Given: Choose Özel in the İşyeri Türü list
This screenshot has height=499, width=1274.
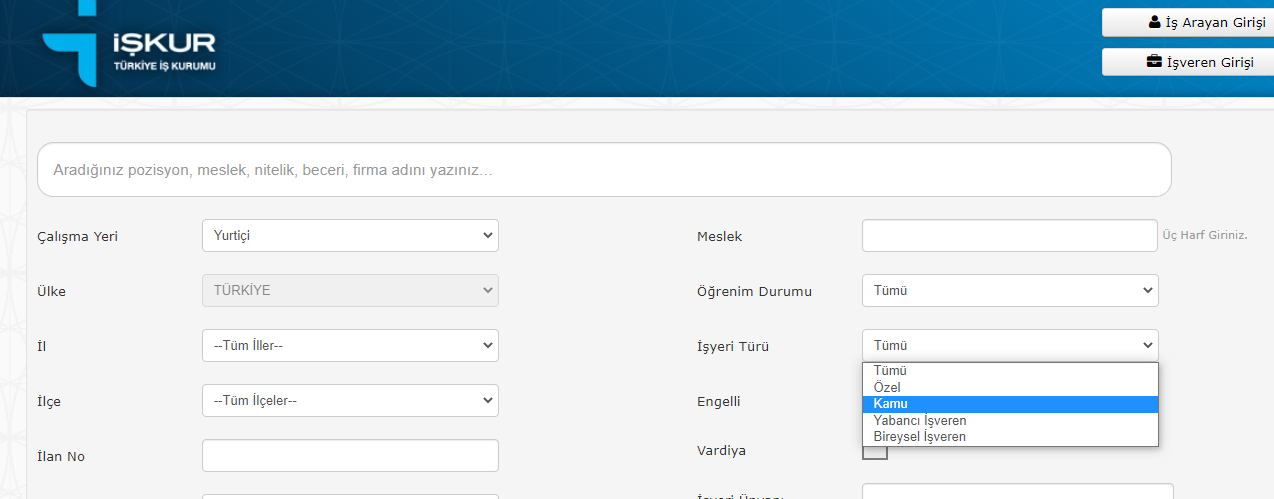Looking at the screenshot, I should tap(1010, 387).
